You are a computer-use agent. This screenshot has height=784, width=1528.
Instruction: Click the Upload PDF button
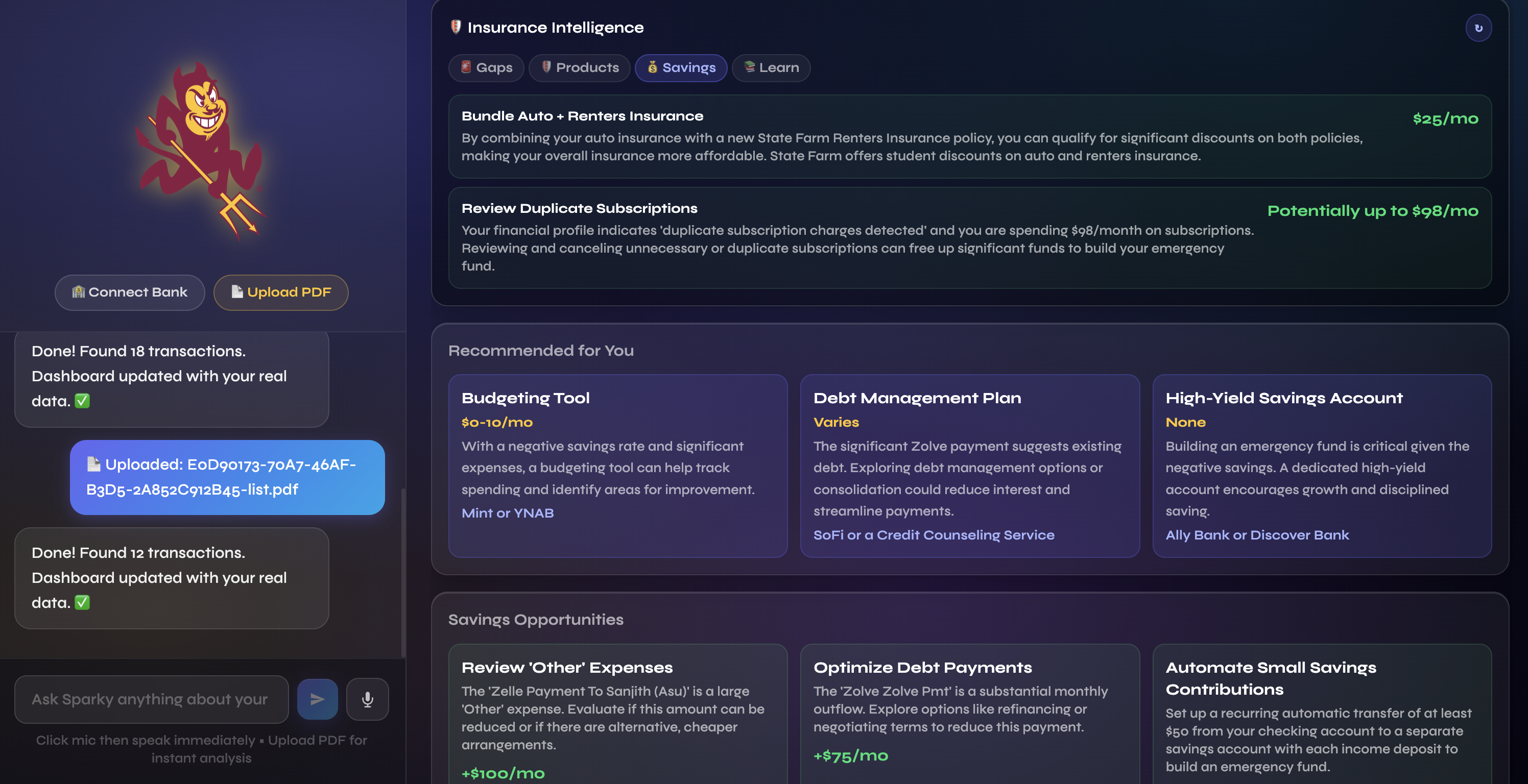click(280, 292)
